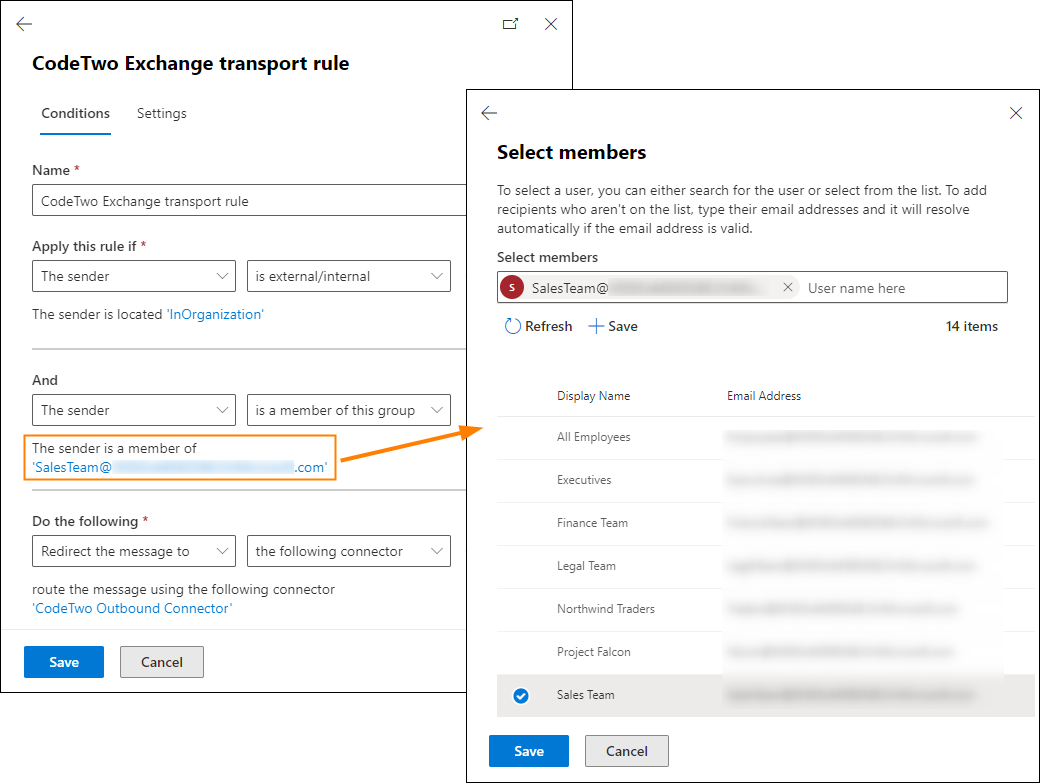
Task: Go back from Select members panel
Action: coord(489,113)
